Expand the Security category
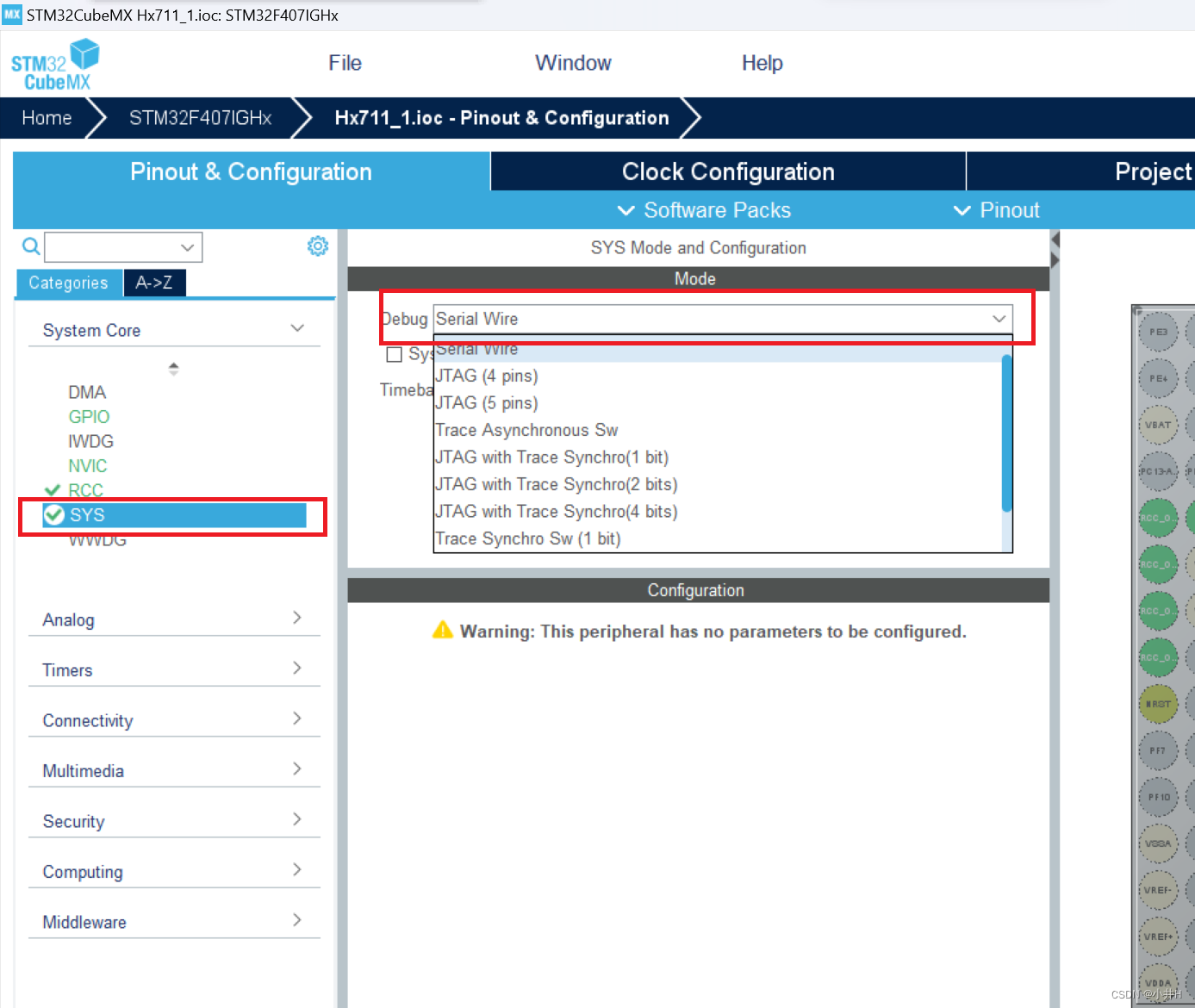The height and width of the screenshot is (1008, 1195). coord(174,821)
